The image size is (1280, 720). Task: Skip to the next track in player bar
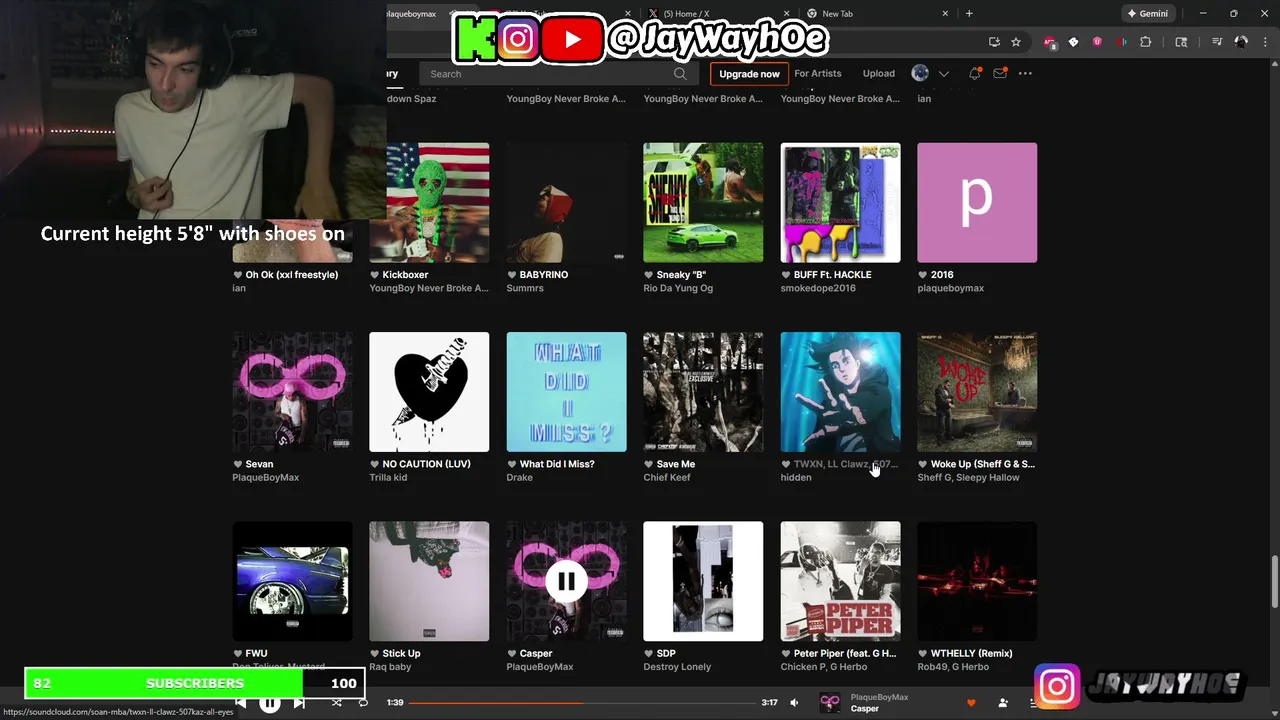coord(299,703)
